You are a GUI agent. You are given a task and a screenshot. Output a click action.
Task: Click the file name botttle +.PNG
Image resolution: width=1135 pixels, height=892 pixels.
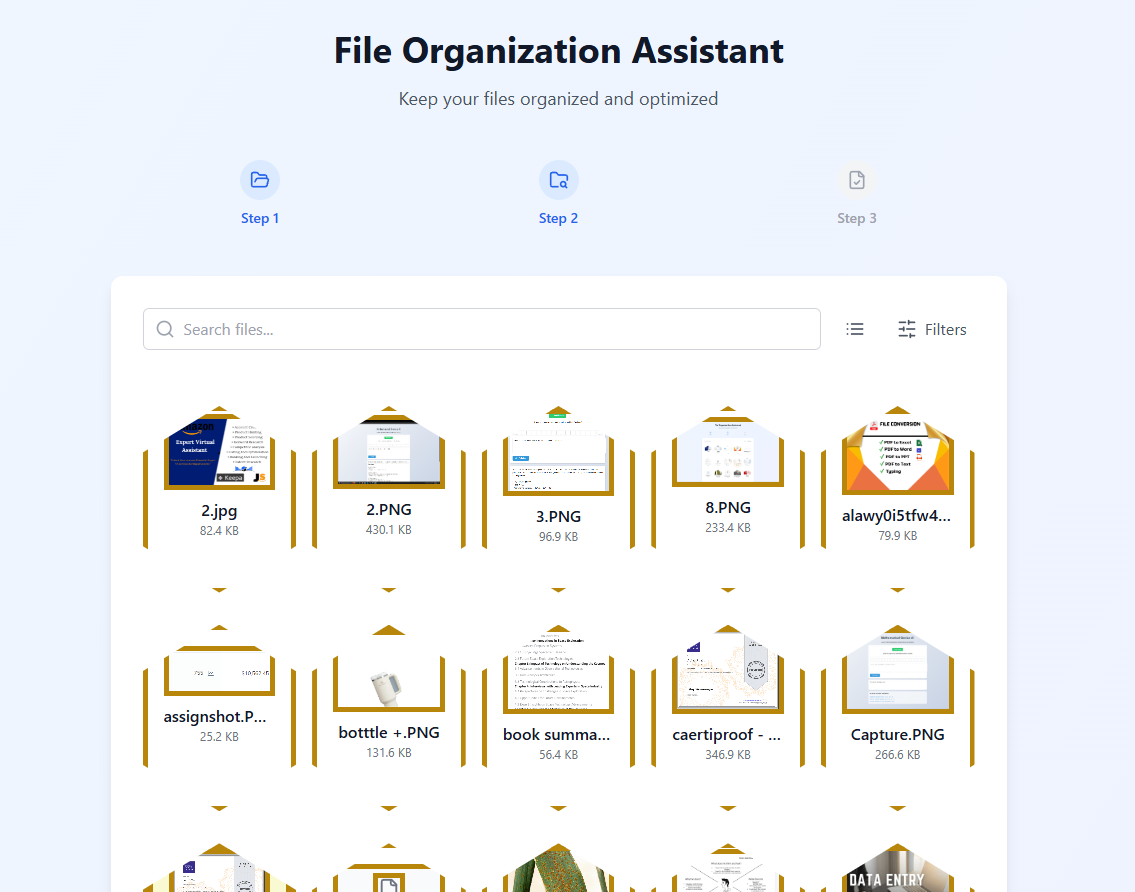(x=389, y=733)
